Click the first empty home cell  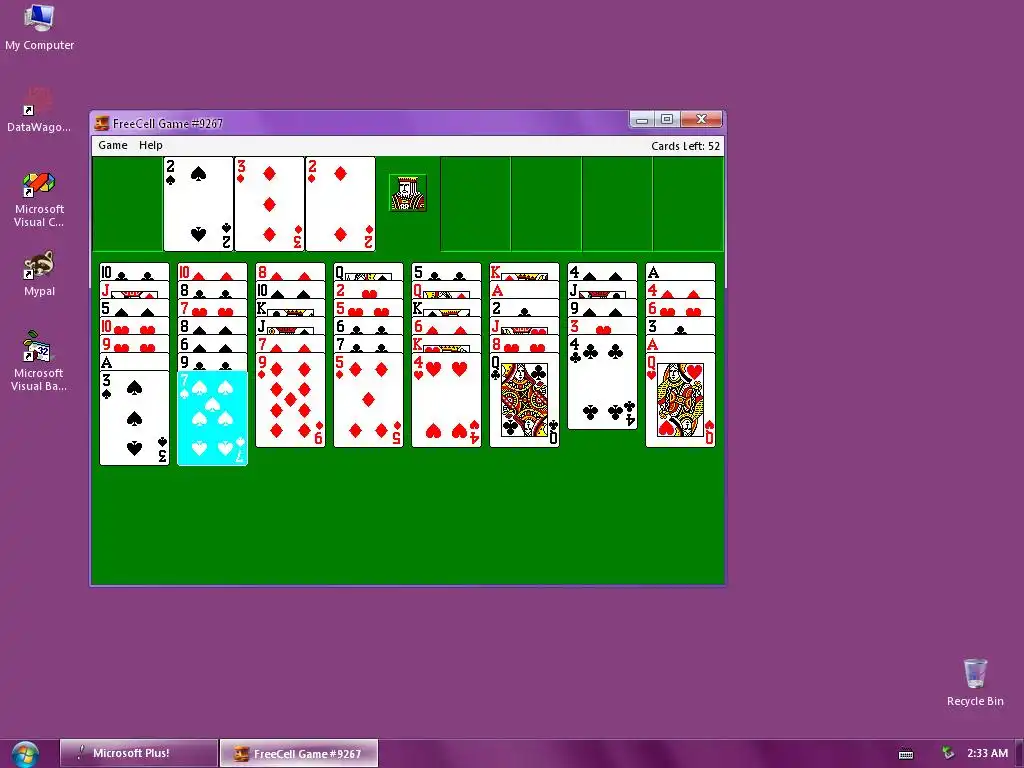[x=475, y=204]
